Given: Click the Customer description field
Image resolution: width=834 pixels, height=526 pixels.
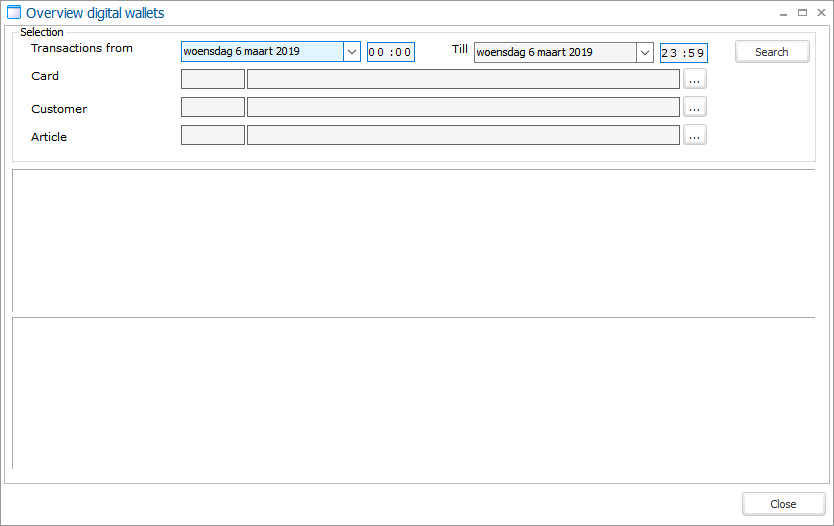Looking at the screenshot, I should click(x=463, y=107).
